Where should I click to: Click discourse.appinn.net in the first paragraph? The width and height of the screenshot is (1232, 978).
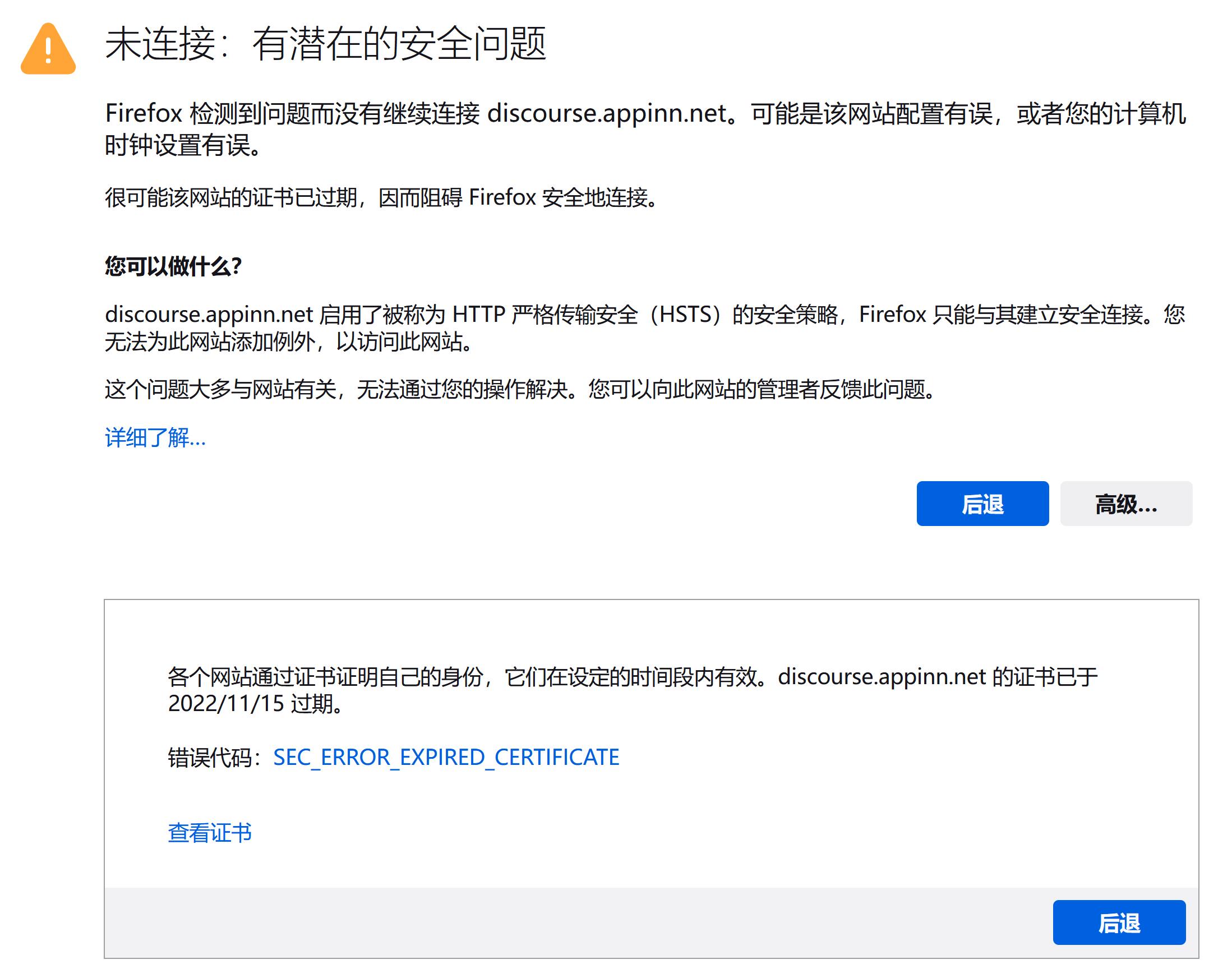coord(606,114)
